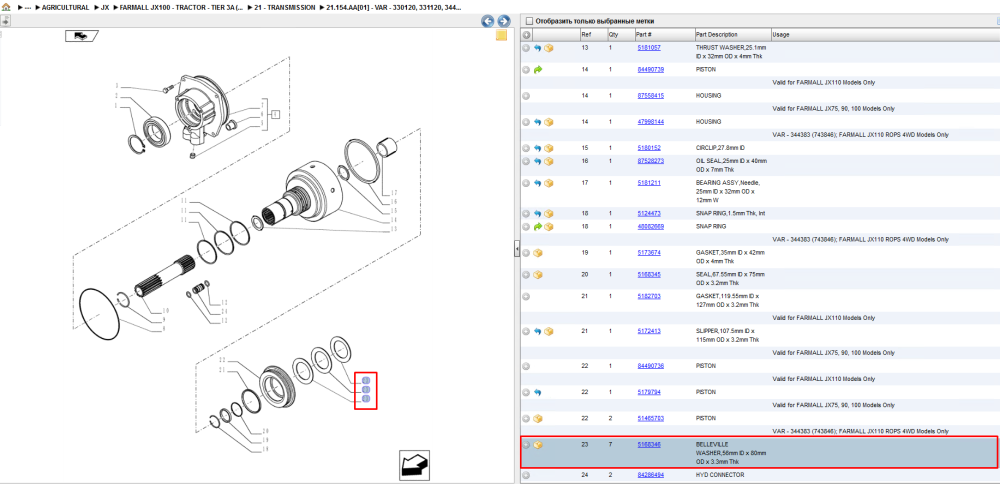The height and width of the screenshot is (484, 1000).
Task: Open JX breadcrumb level
Action: point(105,8)
